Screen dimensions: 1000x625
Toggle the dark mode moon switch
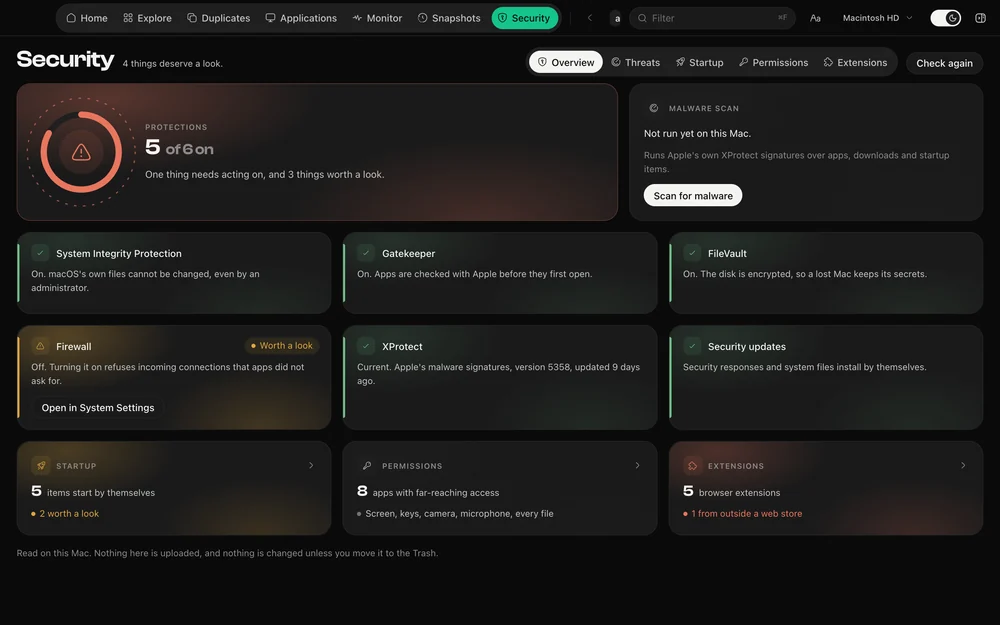[x=945, y=18]
